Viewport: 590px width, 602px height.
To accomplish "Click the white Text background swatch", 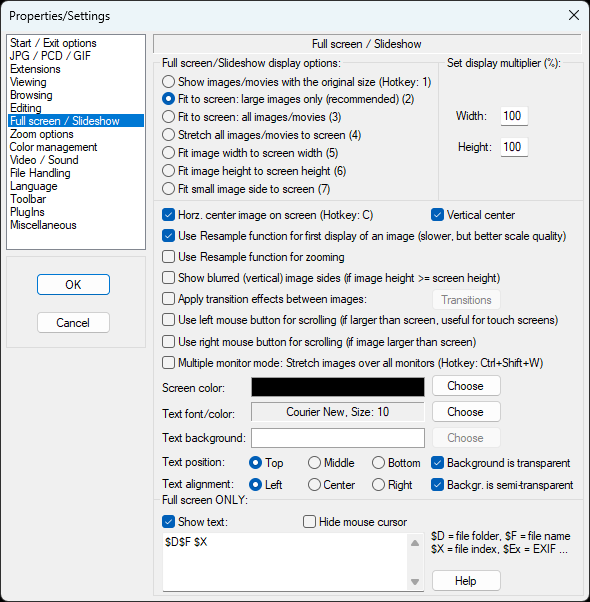I will (338, 438).
